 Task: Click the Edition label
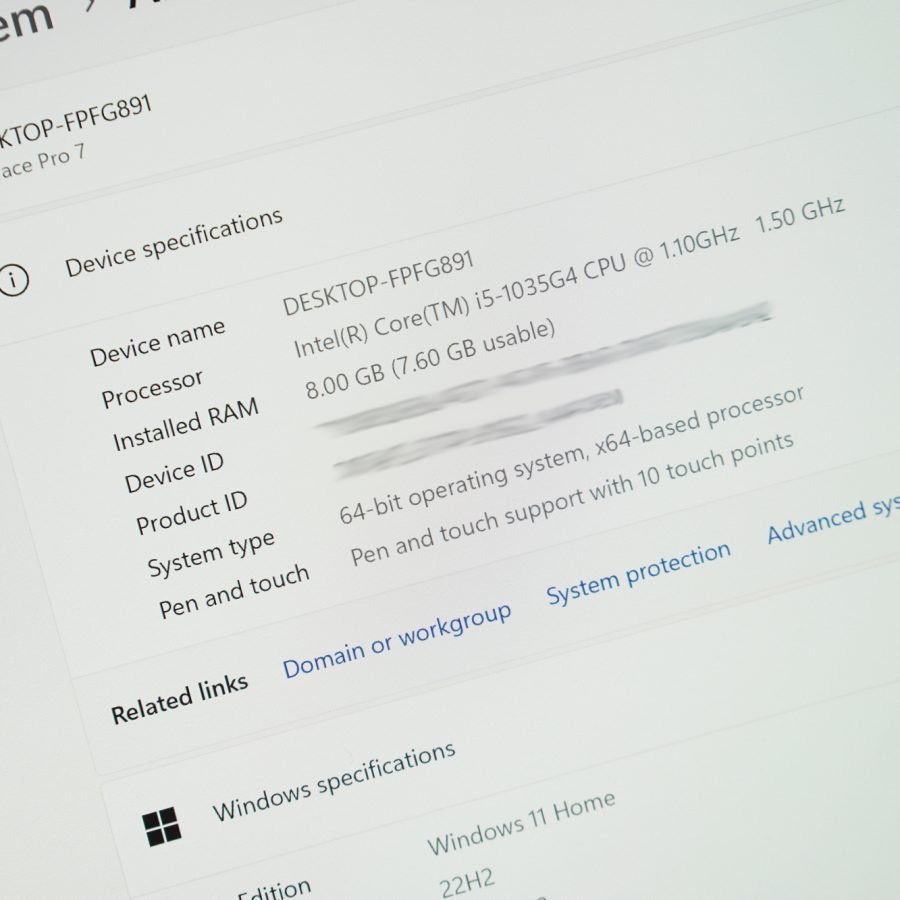(x=274, y=890)
